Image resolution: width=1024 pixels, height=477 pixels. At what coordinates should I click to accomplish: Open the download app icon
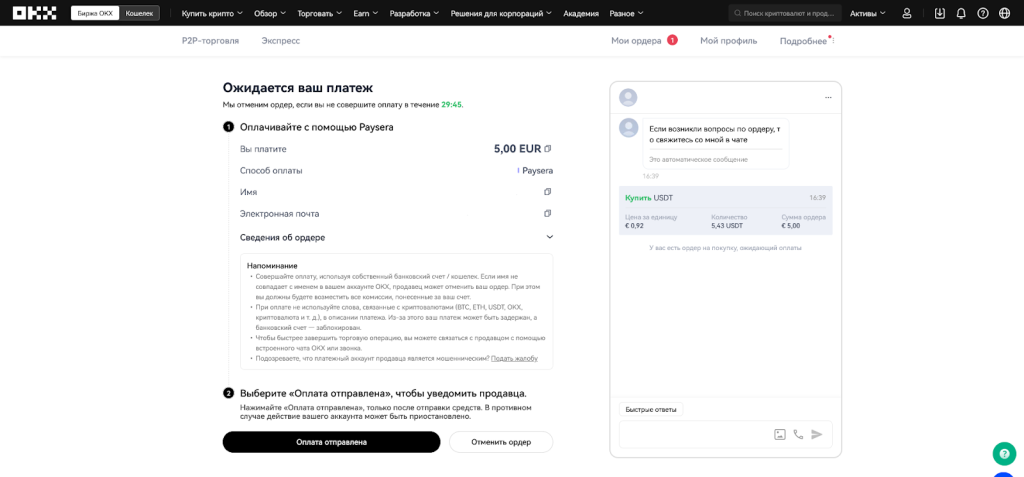tap(939, 13)
